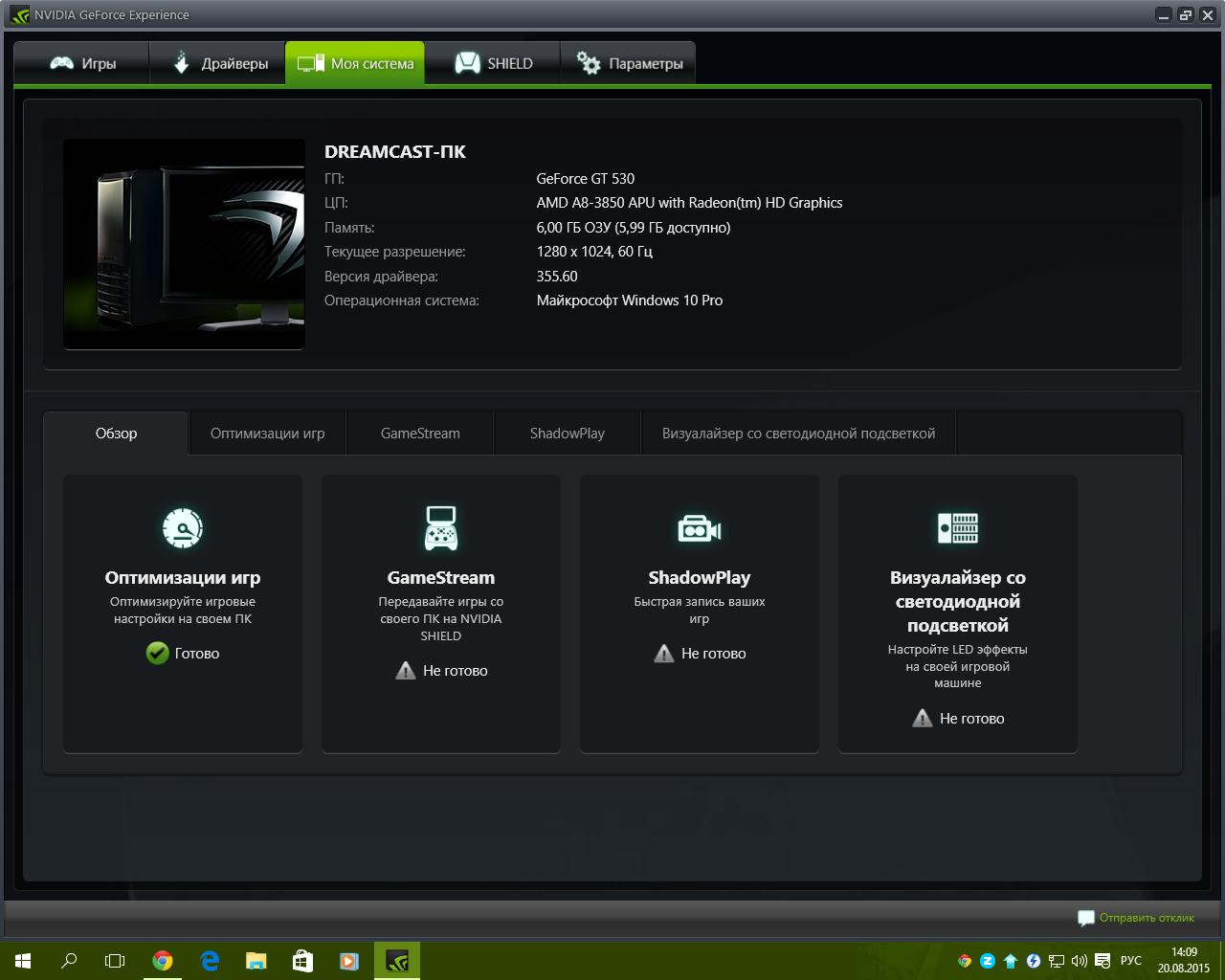Click the Отправить отклик feedback link
This screenshot has width=1225, height=980.
(1146, 918)
